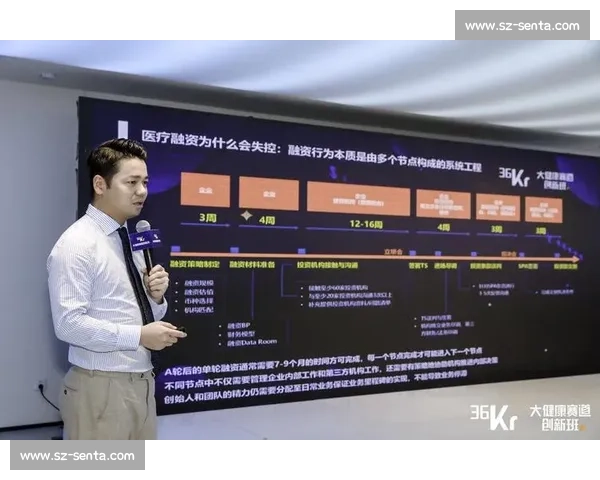This screenshot has height=480, width=600.
Task: Click the 财务模型 bullet item
Action: click(241, 334)
